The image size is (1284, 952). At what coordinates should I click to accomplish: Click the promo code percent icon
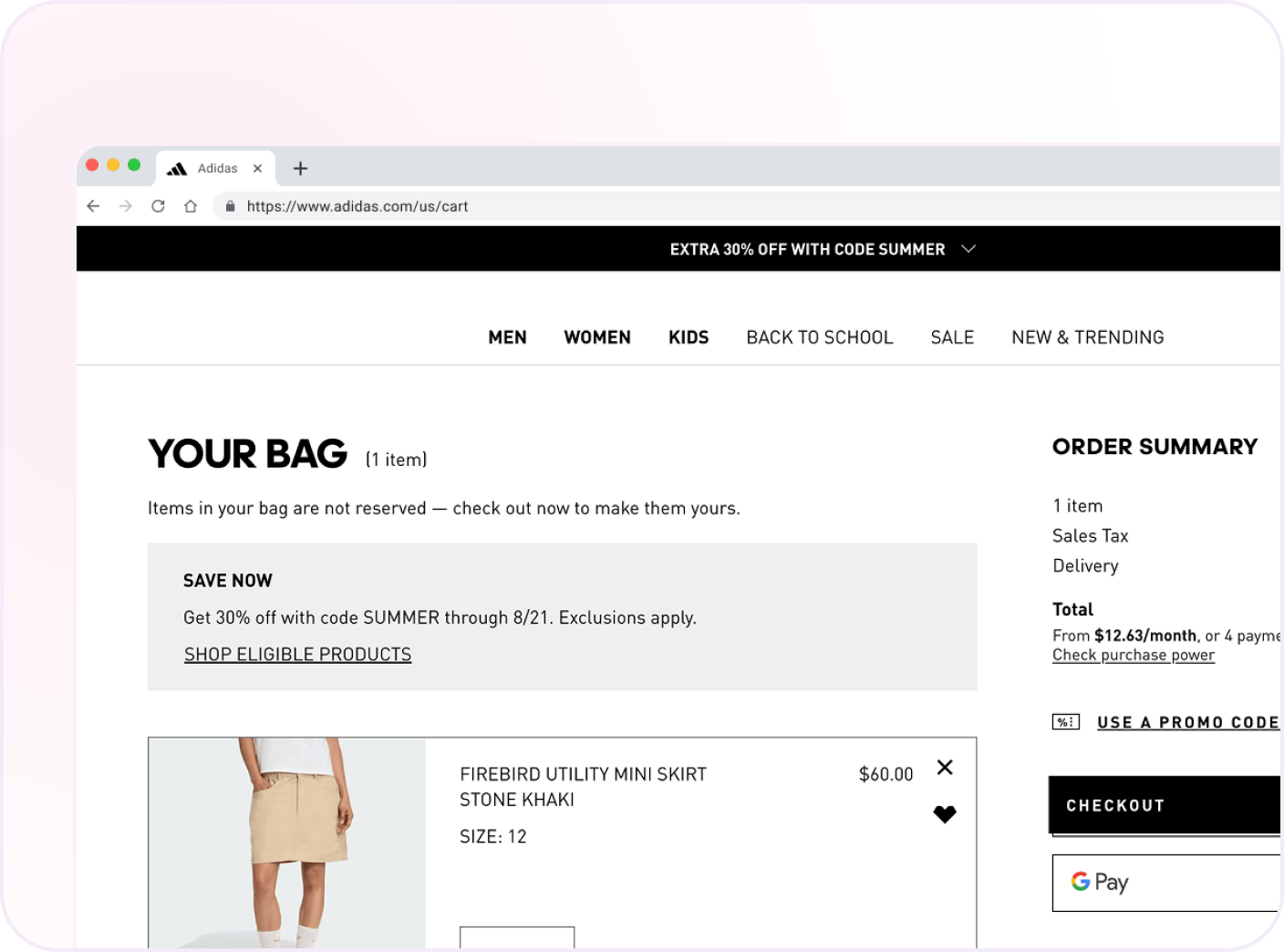(x=1065, y=722)
